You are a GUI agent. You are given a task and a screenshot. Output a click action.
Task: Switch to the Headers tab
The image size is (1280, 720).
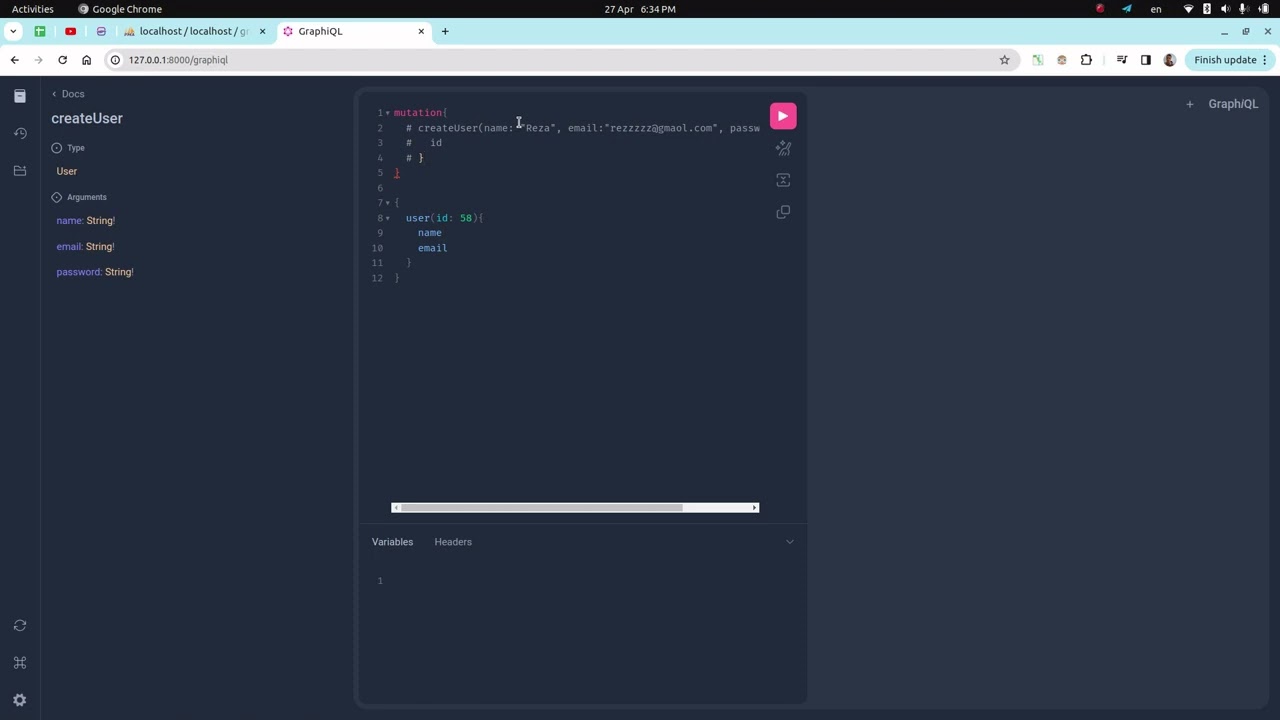453,542
